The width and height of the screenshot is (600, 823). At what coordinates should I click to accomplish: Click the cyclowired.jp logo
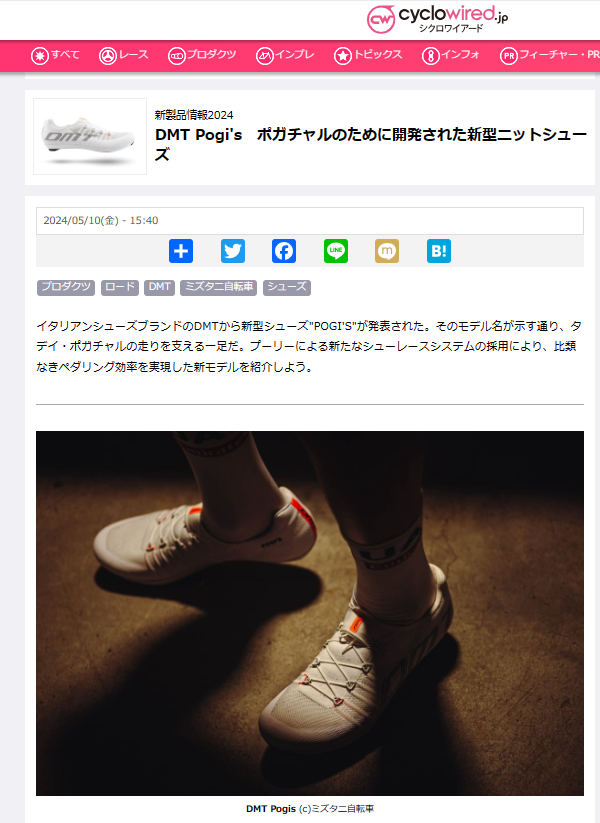(437, 19)
